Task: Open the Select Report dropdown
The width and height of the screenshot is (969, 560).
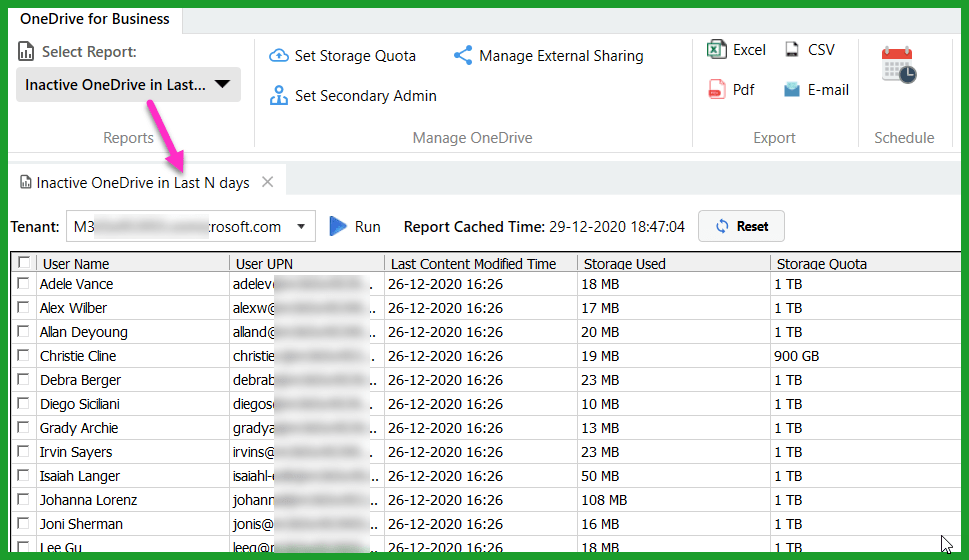Action: point(128,85)
